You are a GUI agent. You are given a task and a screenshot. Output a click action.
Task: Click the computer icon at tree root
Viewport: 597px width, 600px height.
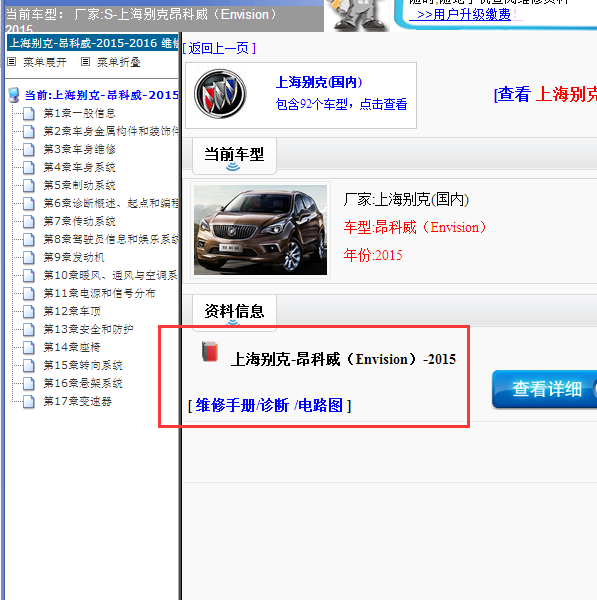point(14,95)
